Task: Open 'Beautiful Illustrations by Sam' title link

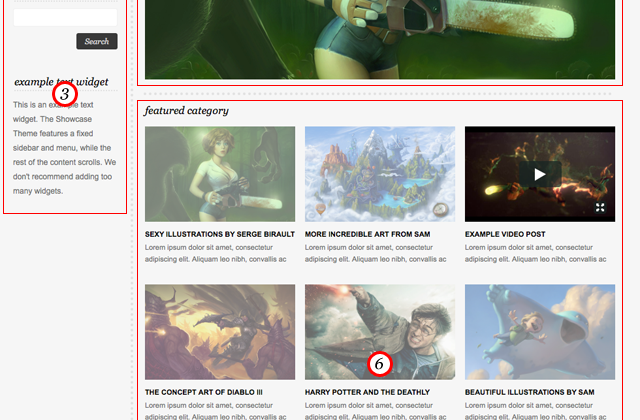Action: click(x=529, y=392)
